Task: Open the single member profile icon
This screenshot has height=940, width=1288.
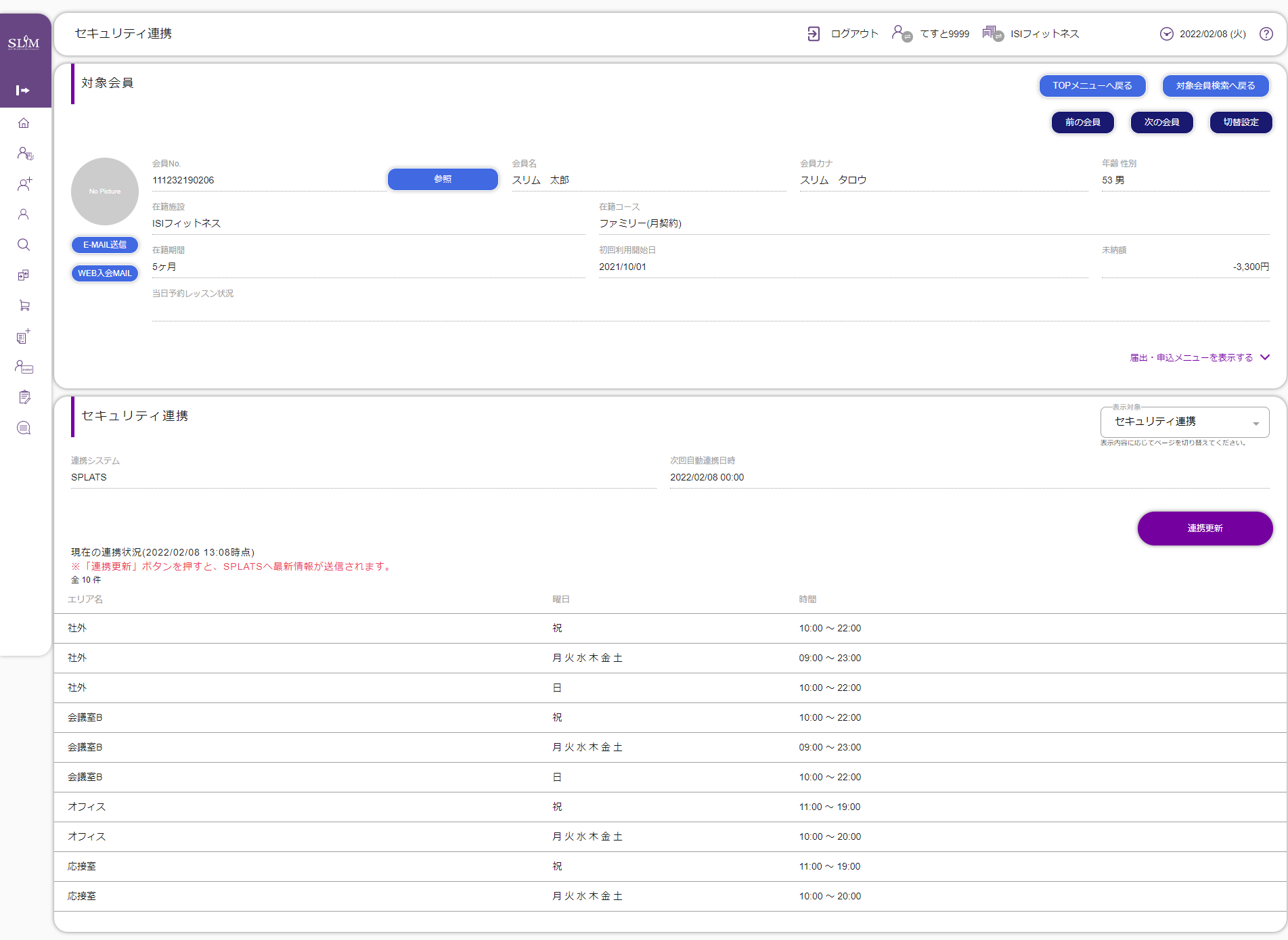Action: tap(24, 215)
